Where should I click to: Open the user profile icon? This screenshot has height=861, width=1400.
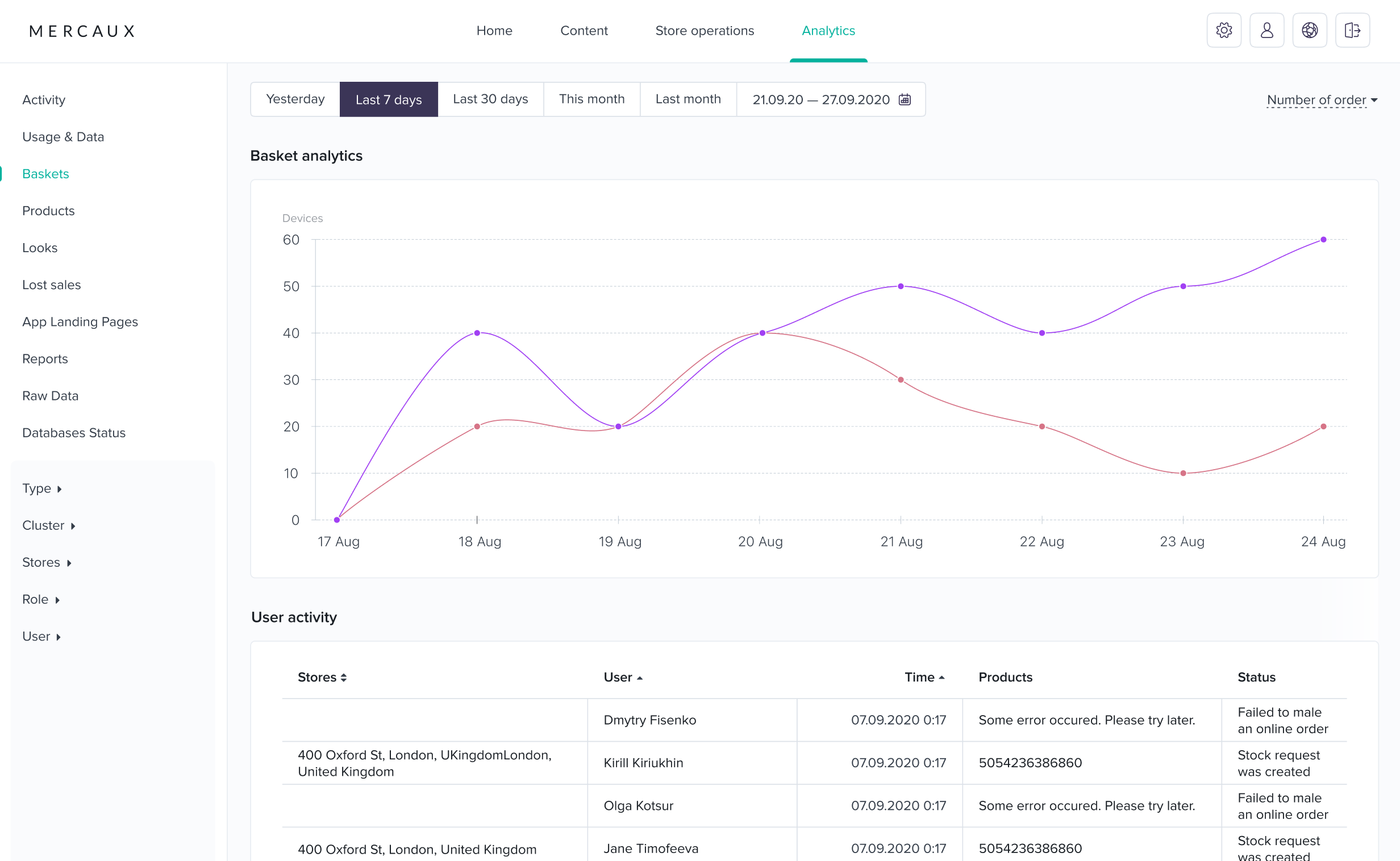click(1266, 30)
